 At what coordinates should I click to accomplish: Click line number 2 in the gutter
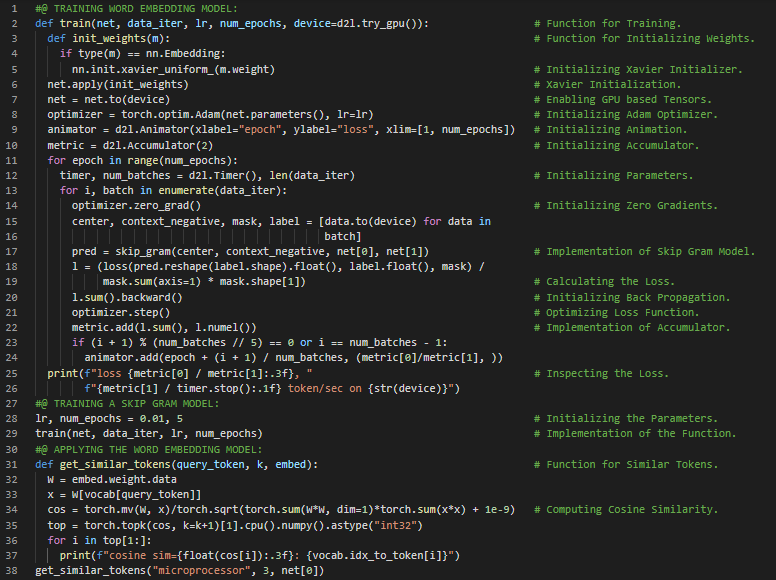[15, 23]
